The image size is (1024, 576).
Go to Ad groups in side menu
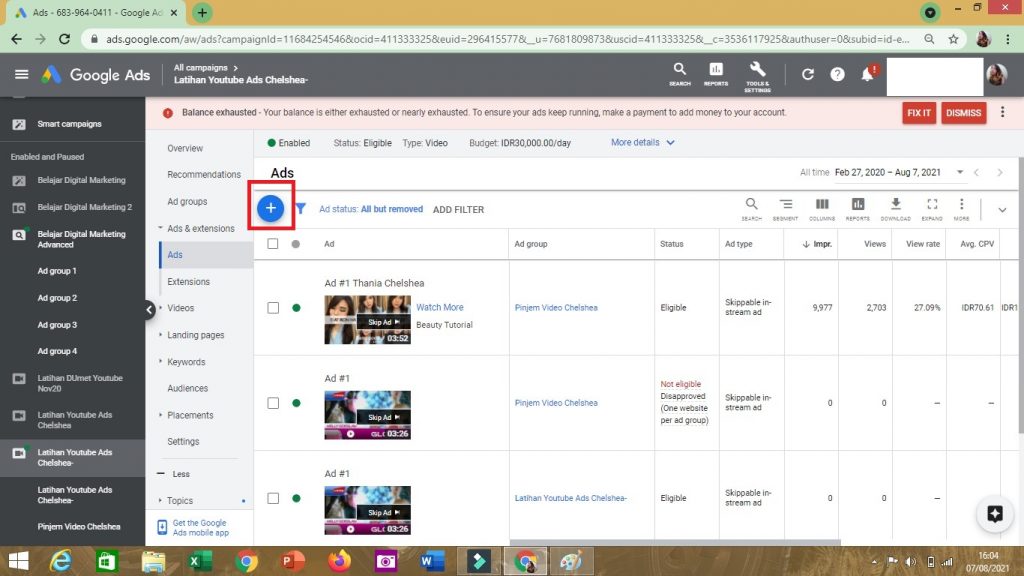[x=187, y=202]
